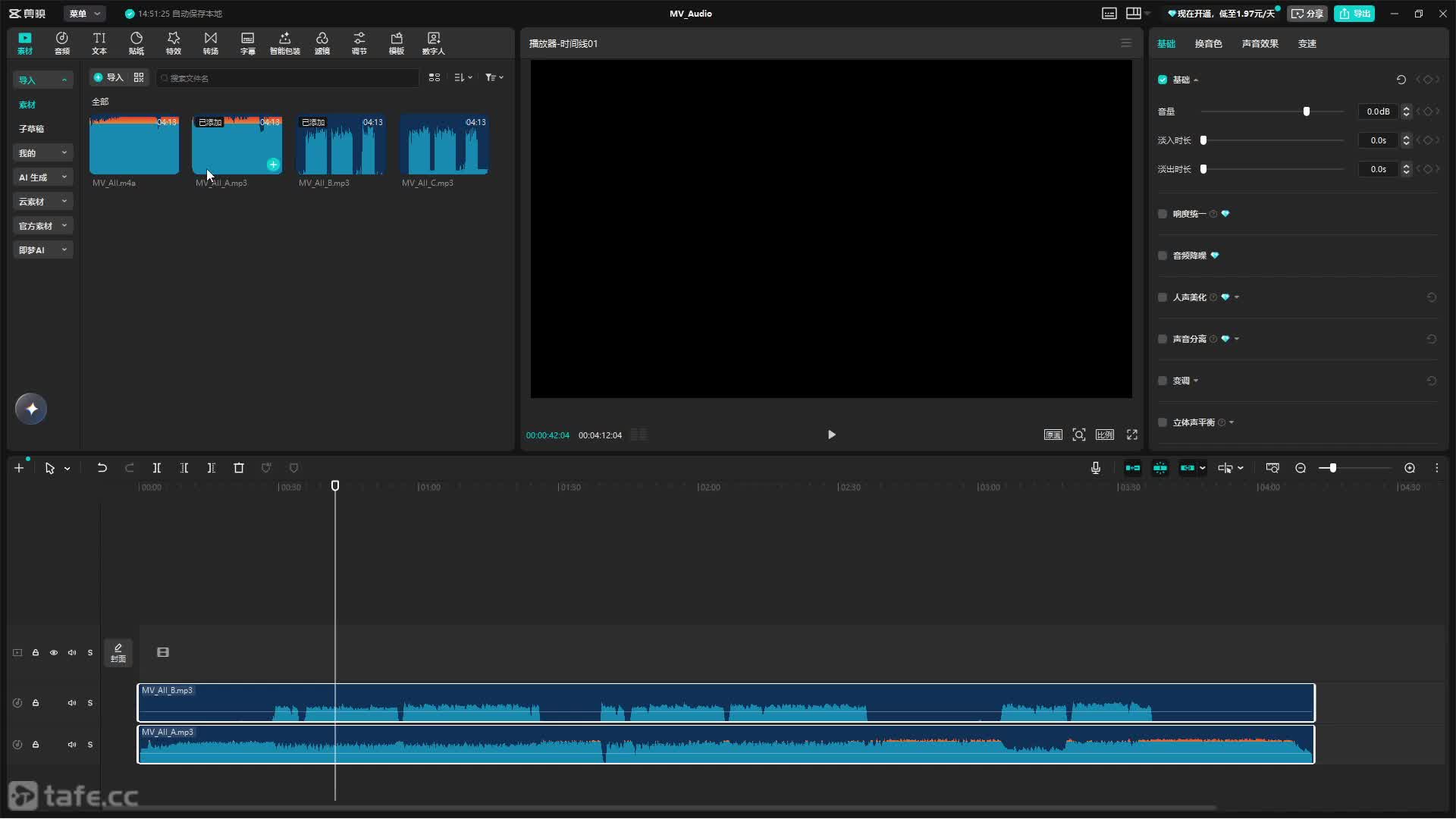Click the undo arrow in timeline toolbar

102,468
